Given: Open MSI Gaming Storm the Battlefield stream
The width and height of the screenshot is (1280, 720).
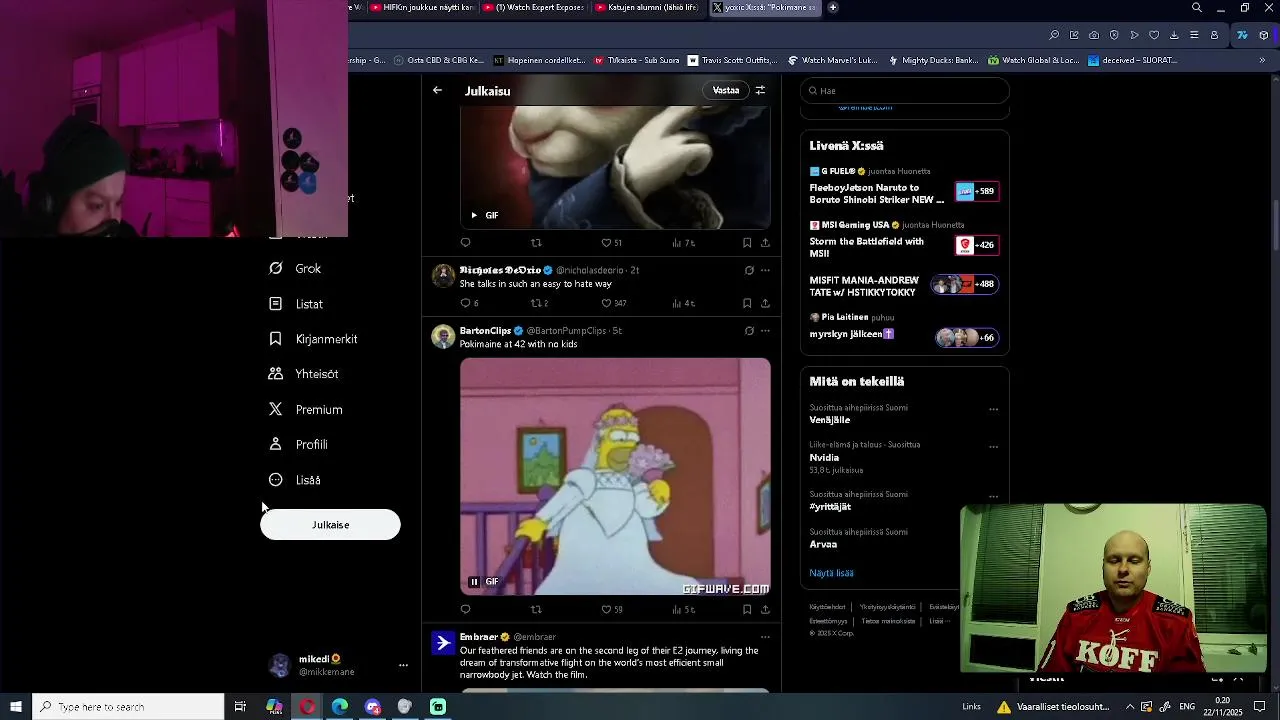Looking at the screenshot, I should [904, 240].
